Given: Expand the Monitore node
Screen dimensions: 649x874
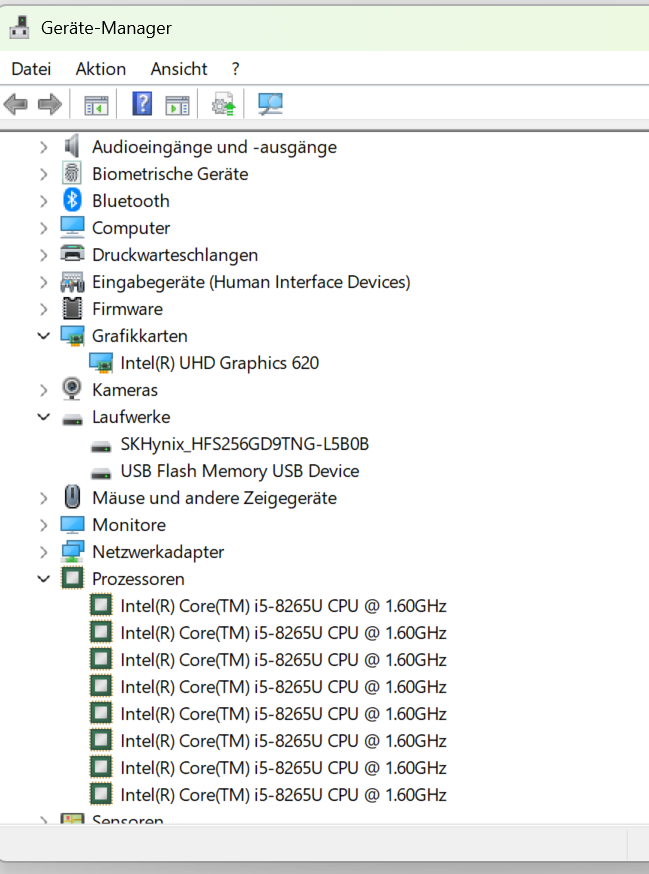Looking at the screenshot, I should coord(43,525).
